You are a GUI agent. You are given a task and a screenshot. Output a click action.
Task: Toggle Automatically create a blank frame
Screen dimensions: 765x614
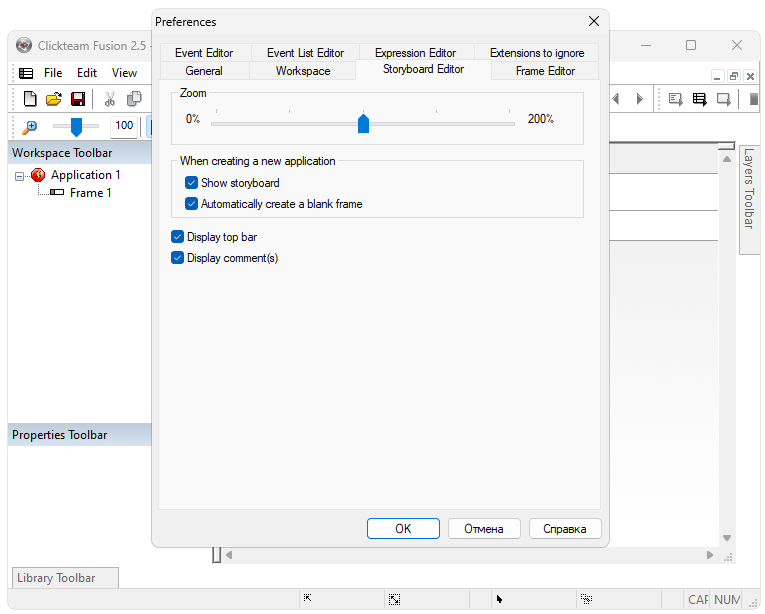click(x=191, y=204)
